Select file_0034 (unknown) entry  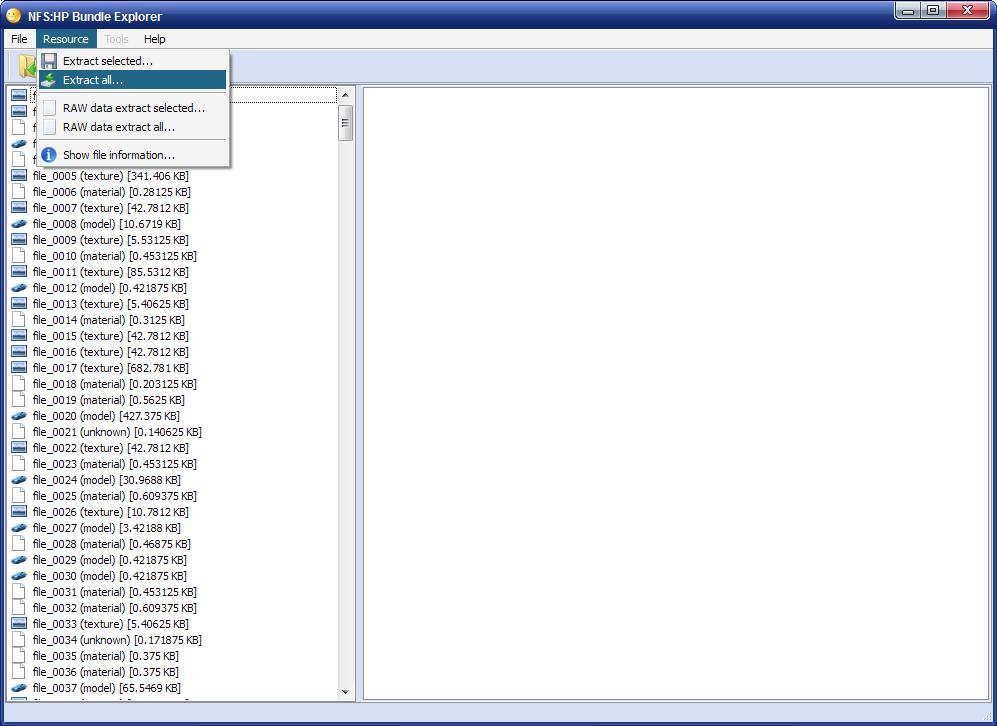117,640
